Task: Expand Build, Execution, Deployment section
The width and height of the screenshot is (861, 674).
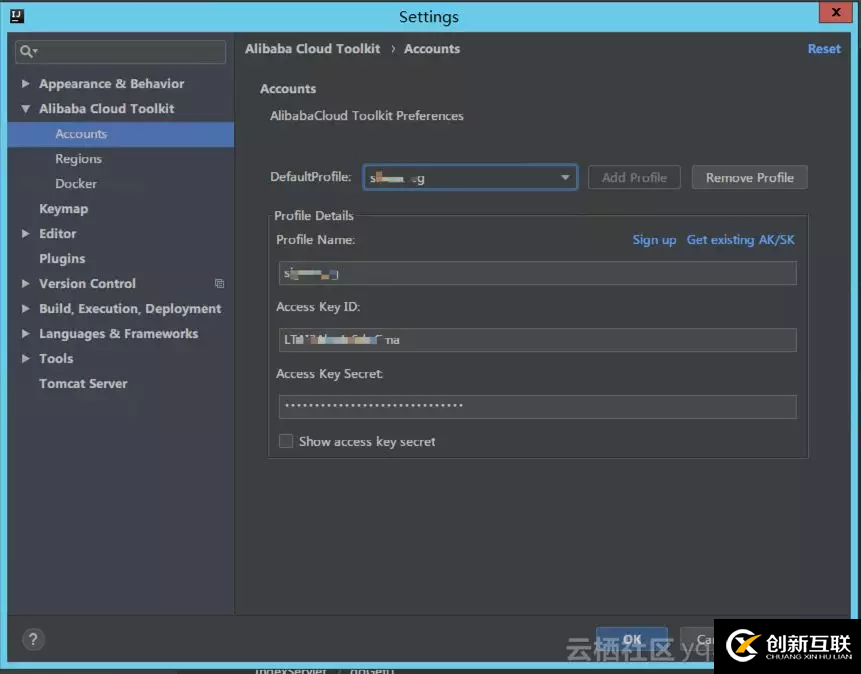Action: [x=26, y=309]
